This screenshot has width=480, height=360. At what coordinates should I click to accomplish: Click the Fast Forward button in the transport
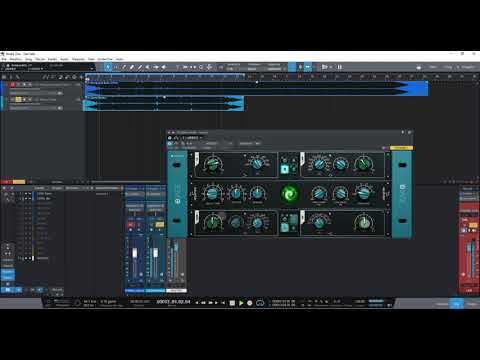(x=211, y=303)
